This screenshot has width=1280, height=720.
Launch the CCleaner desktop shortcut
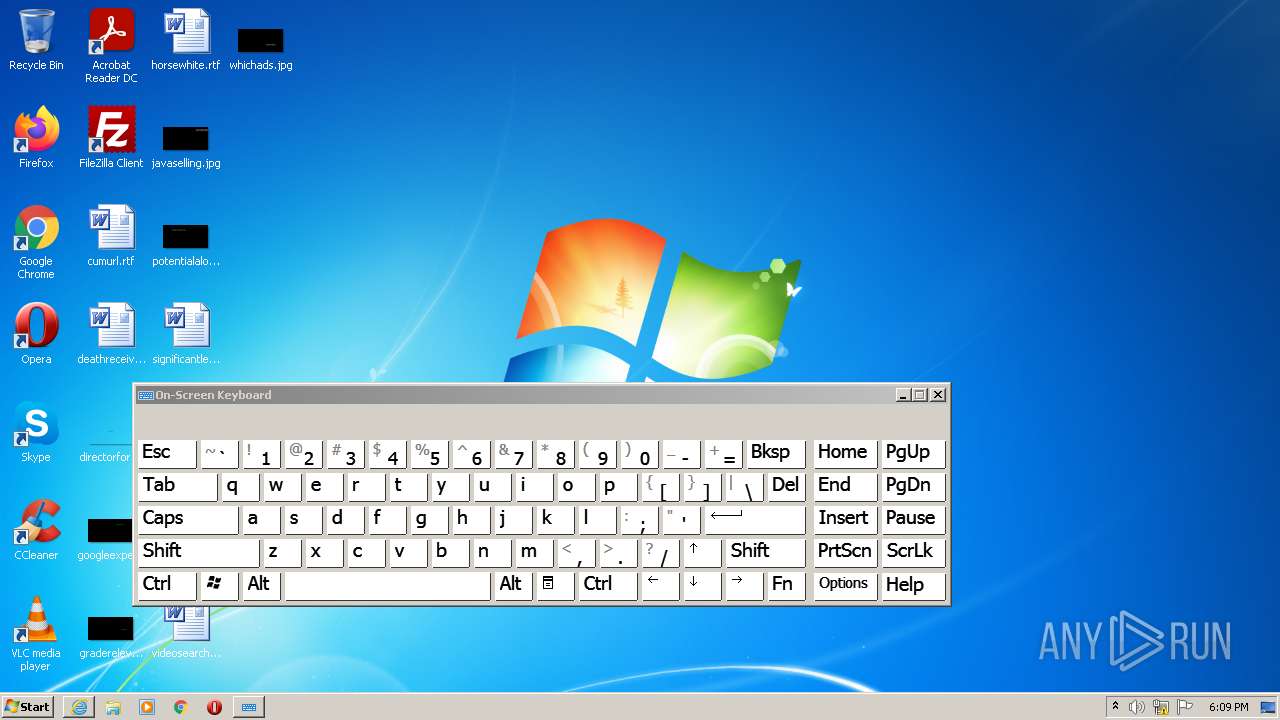(36, 530)
